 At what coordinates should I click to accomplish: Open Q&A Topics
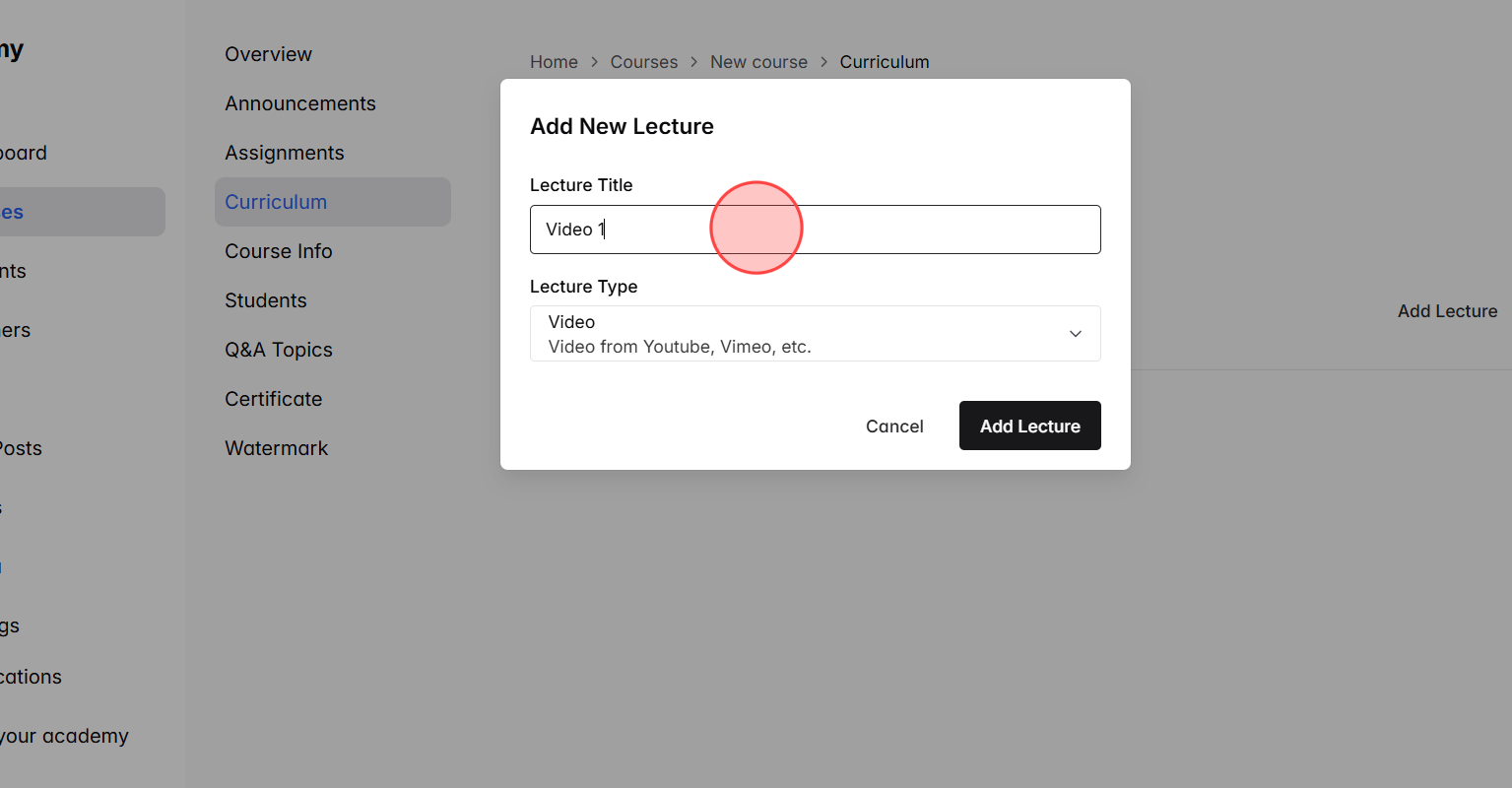pos(278,349)
